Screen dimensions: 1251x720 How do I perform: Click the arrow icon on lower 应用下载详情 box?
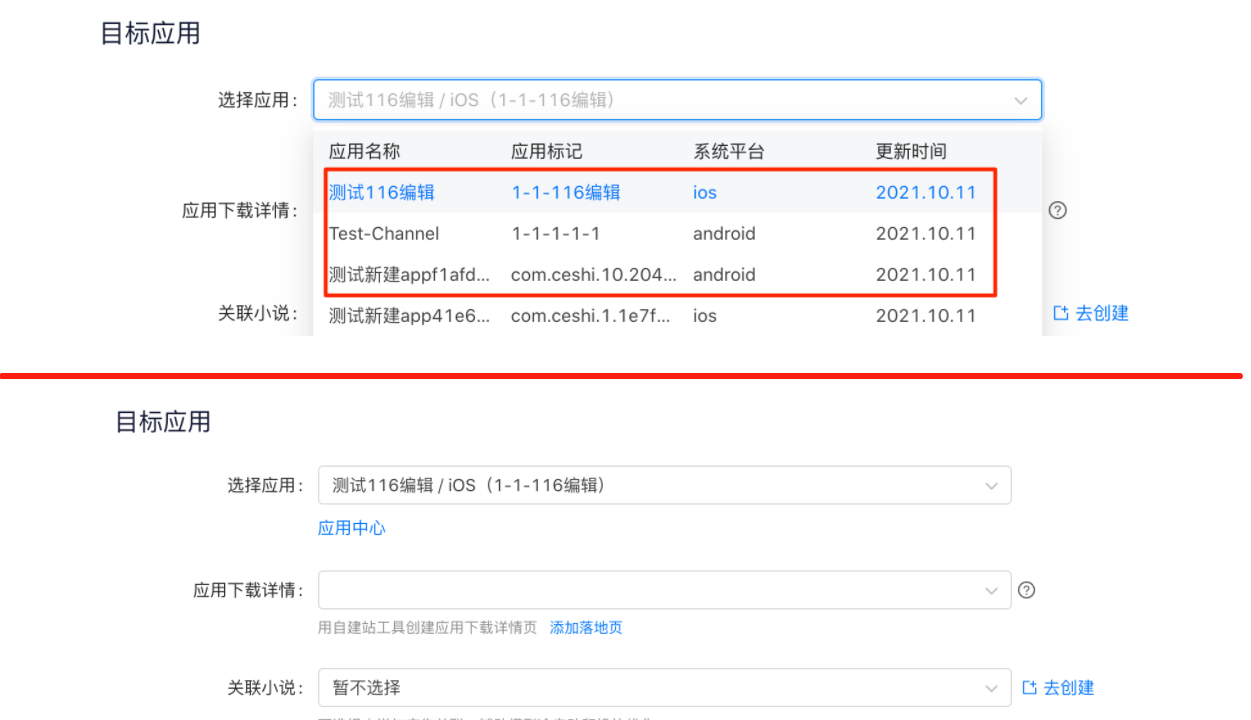(x=990, y=590)
